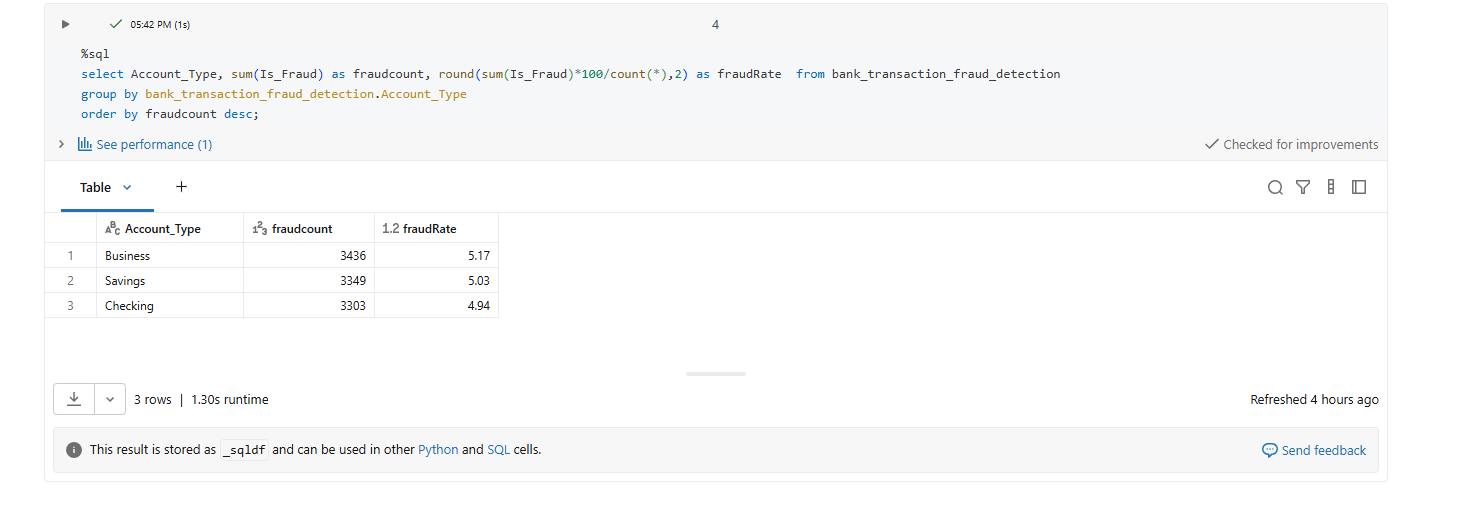1457x509 pixels.
Task: Click the decimal type icon beside fraudRate
Action: [390, 228]
